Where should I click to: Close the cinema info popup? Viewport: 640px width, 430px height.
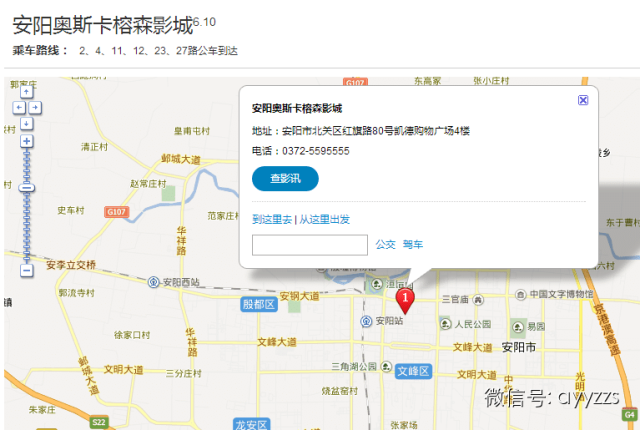(x=583, y=100)
